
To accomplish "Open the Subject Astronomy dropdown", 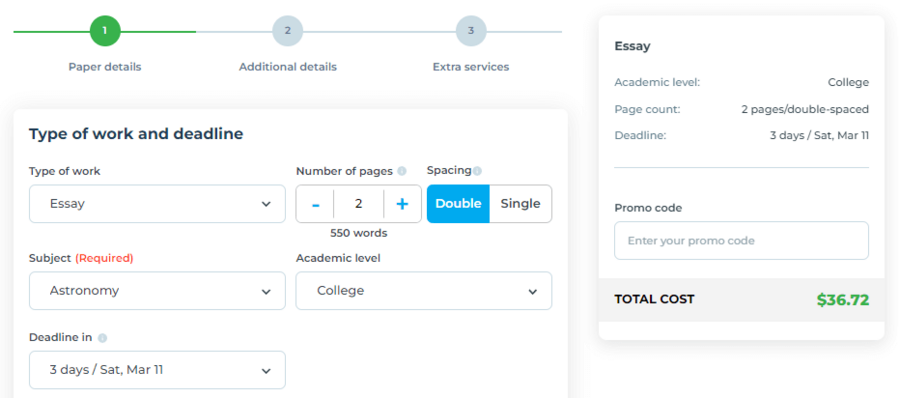I will click(157, 291).
